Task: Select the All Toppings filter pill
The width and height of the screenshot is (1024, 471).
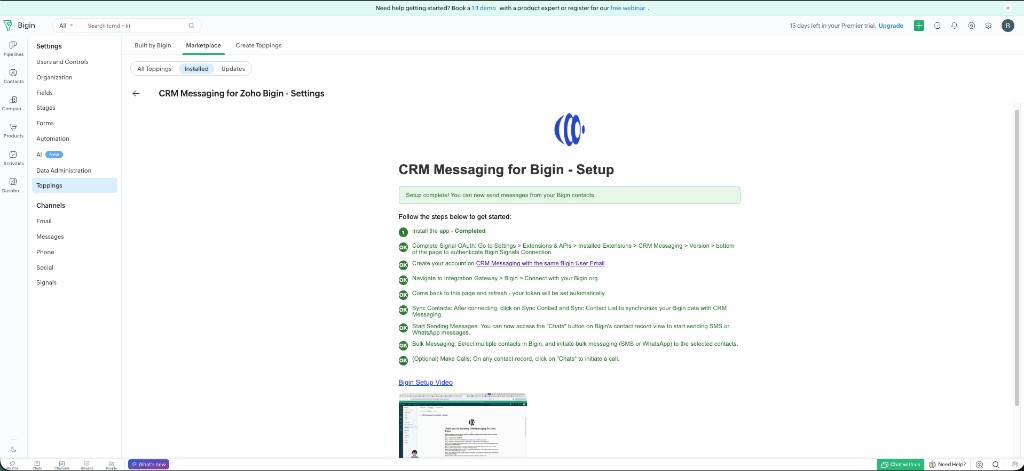Action: 154,69
